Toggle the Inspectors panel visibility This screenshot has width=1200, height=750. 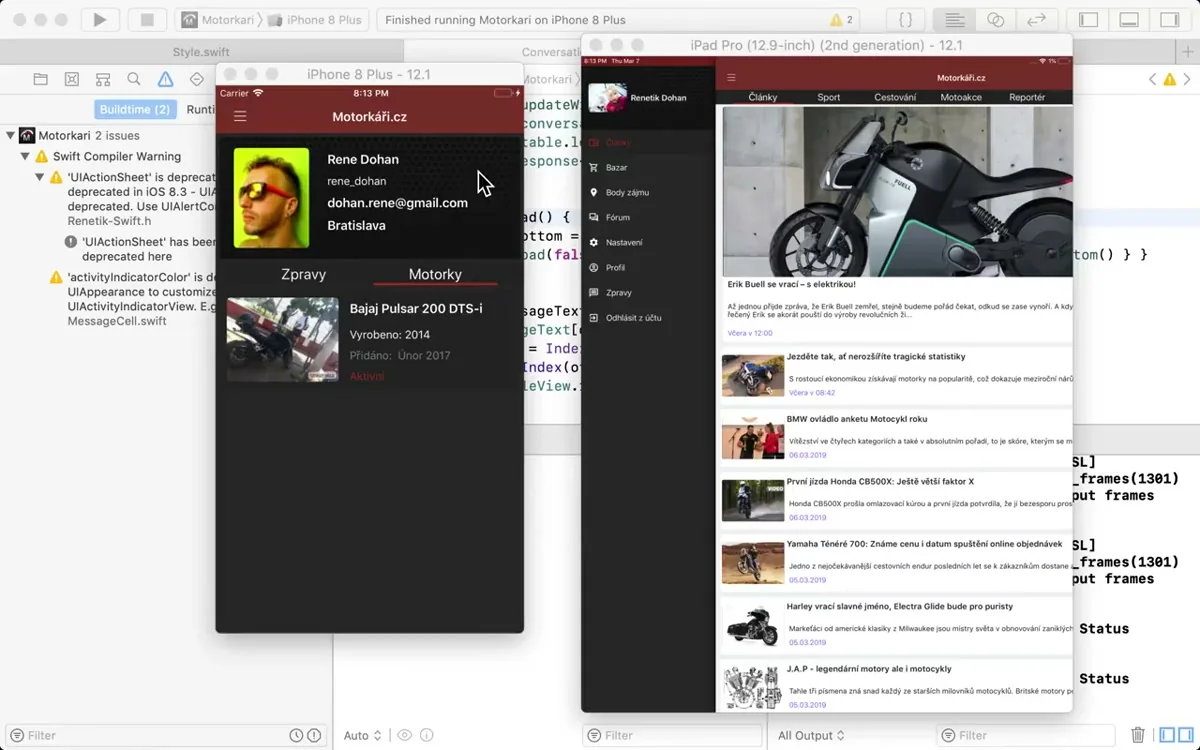point(1169,19)
